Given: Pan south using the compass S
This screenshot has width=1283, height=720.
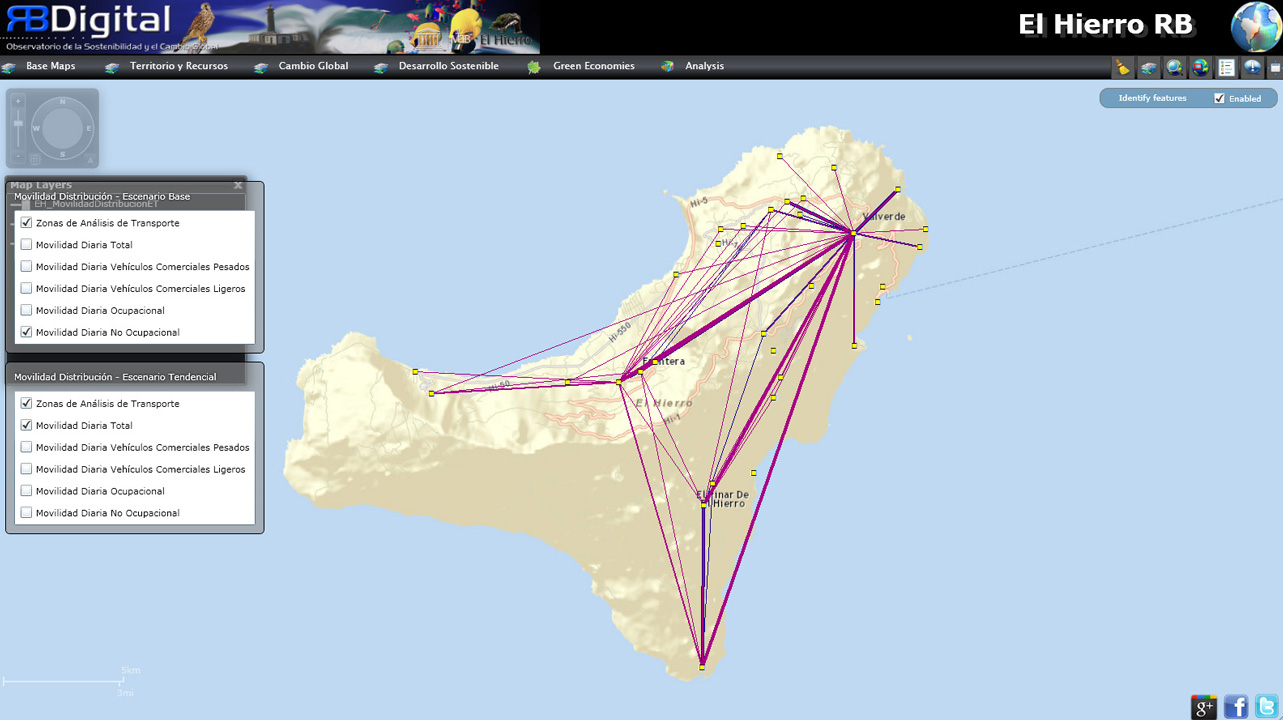Looking at the screenshot, I should click(x=63, y=155).
